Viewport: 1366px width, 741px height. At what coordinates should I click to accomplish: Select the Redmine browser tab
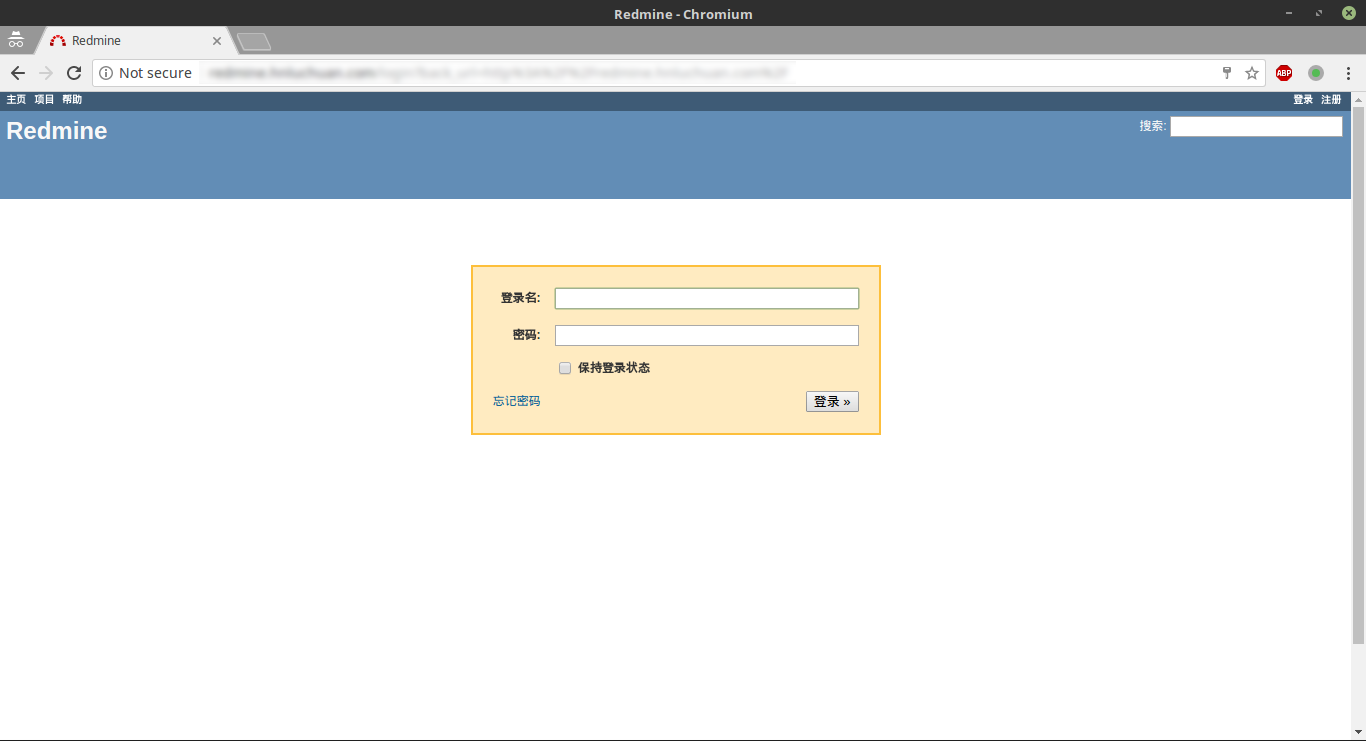(x=135, y=41)
